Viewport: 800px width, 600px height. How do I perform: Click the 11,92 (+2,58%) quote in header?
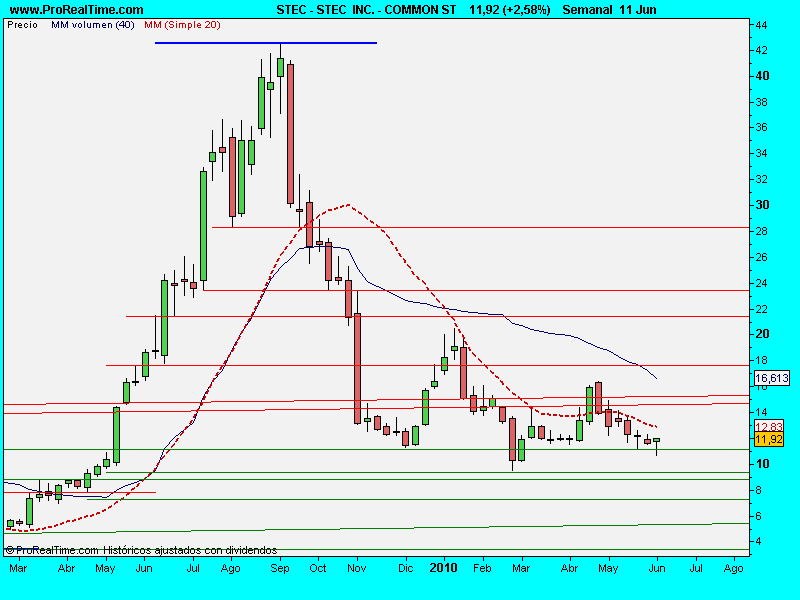510,10
